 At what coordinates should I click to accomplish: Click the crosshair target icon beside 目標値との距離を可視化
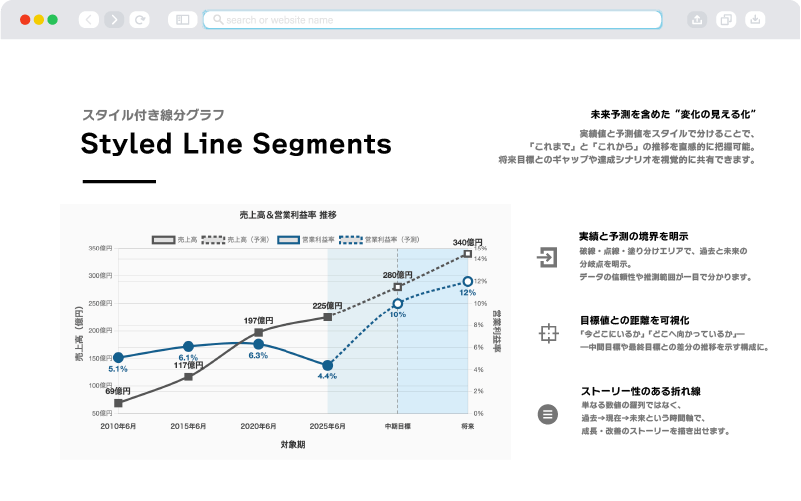click(x=546, y=333)
